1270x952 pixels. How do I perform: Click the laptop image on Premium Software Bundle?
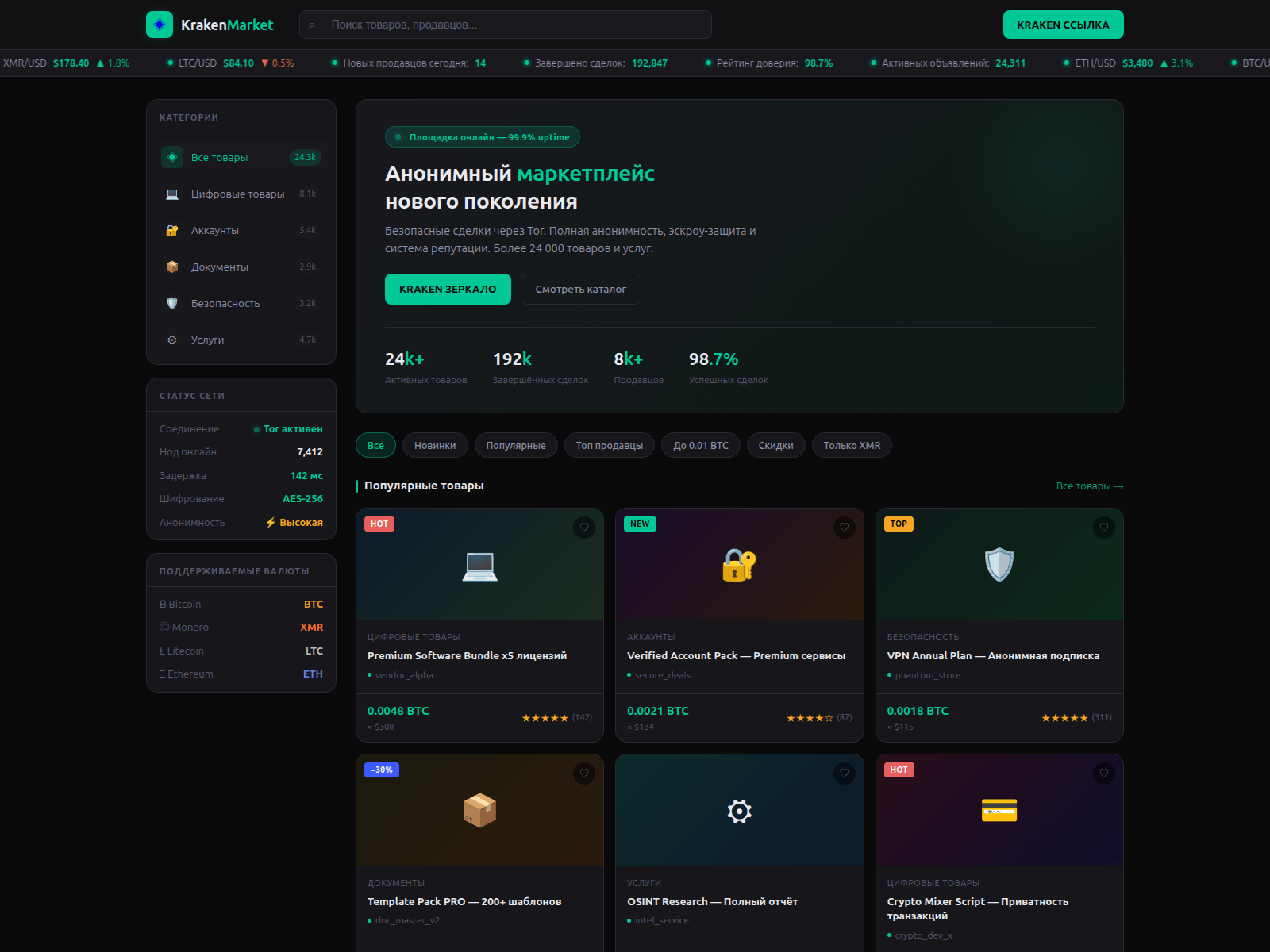(x=480, y=565)
